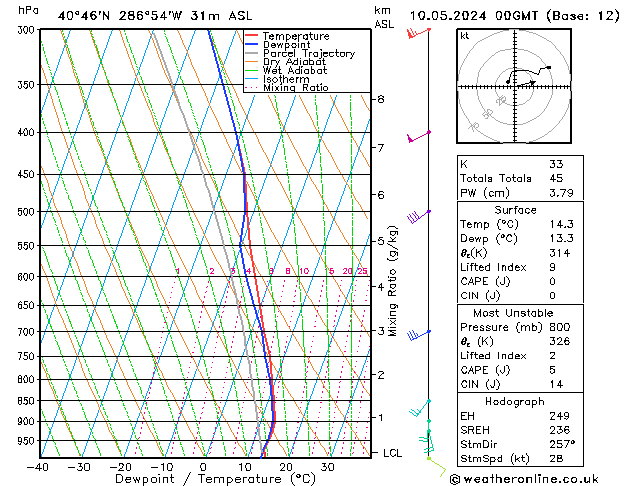Click the Surface section heading
The width and height of the screenshot is (629, 486).
(x=515, y=210)
